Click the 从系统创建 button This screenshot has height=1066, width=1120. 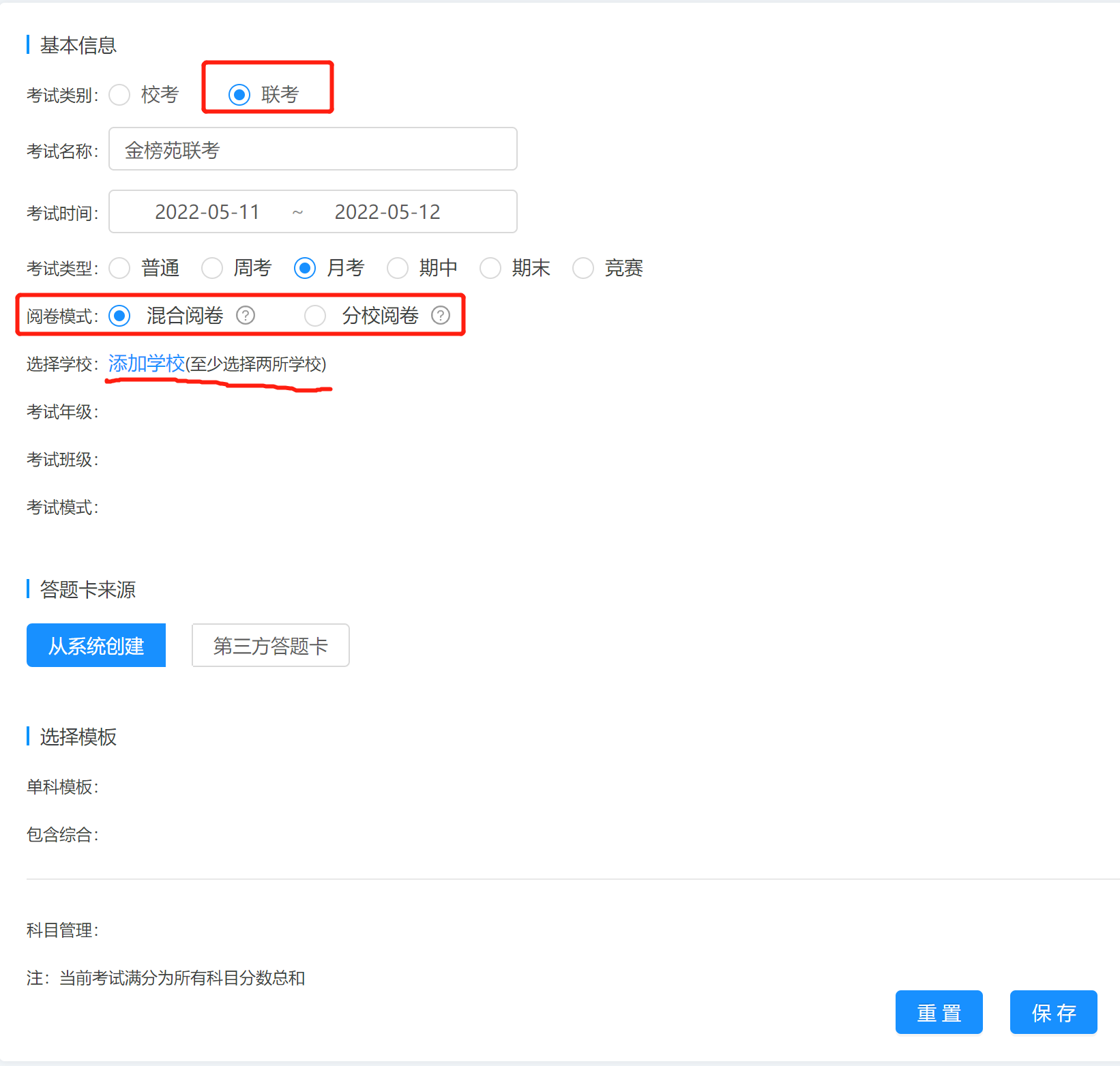coord(96,645)
